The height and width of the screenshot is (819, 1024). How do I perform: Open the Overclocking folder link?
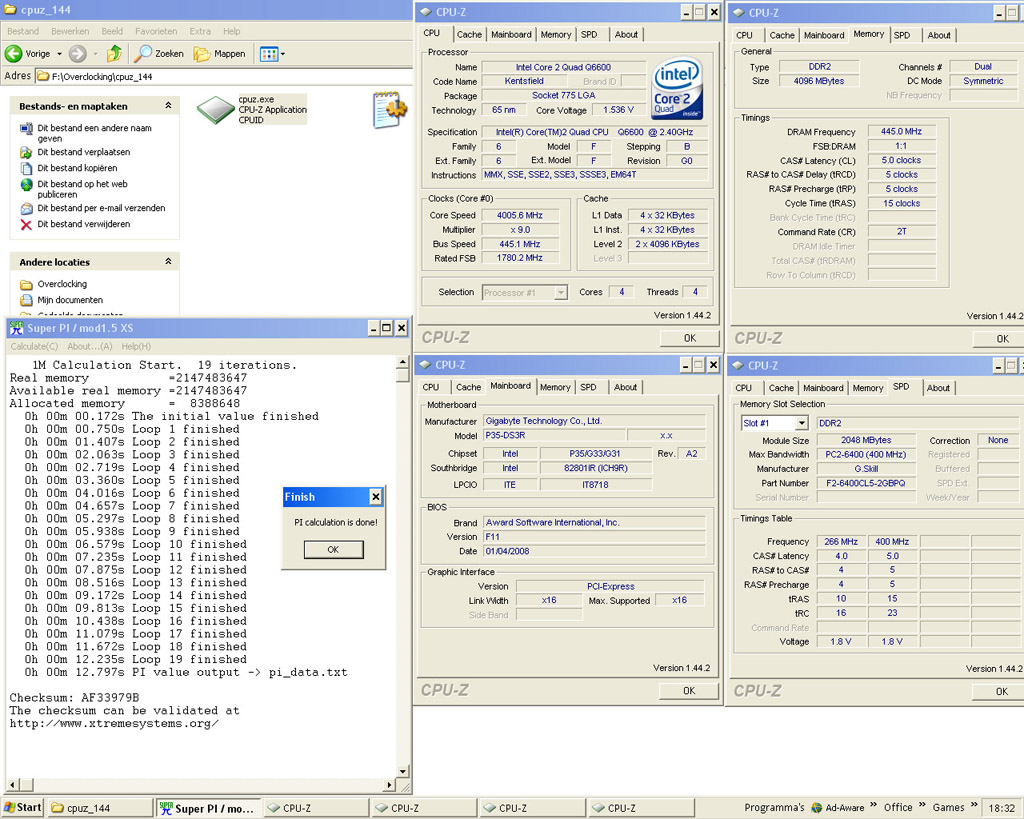(62, 284)
